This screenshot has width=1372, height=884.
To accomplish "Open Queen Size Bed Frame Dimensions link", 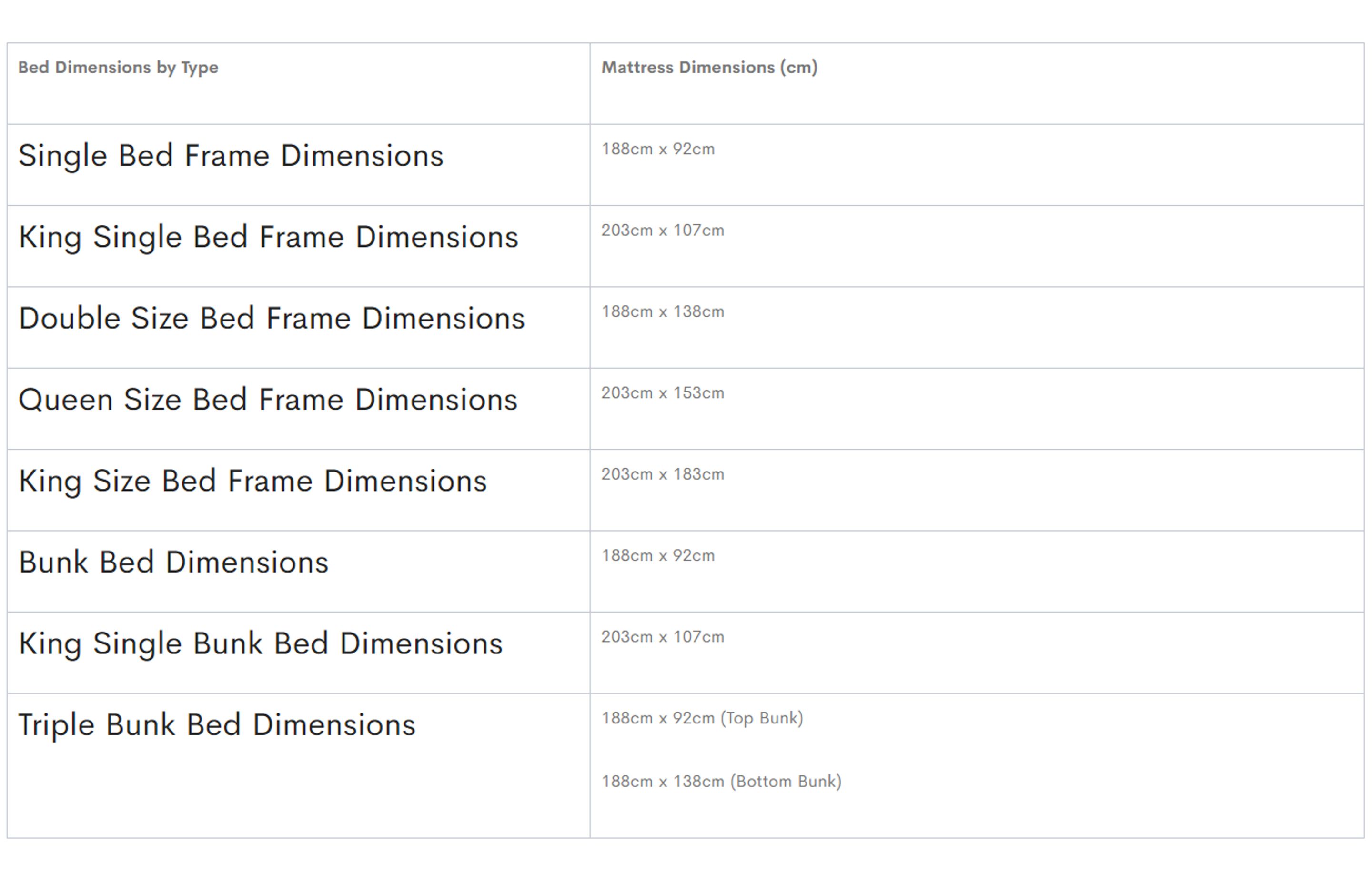I will (268, 400).
